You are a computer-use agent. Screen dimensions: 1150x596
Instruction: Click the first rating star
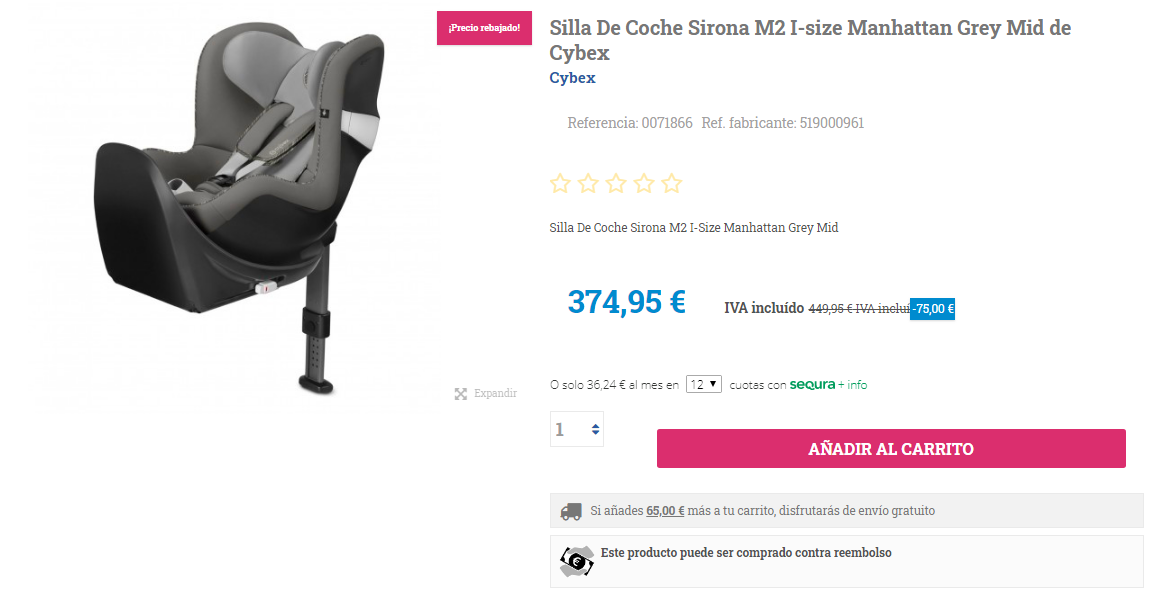click(560, 183)
